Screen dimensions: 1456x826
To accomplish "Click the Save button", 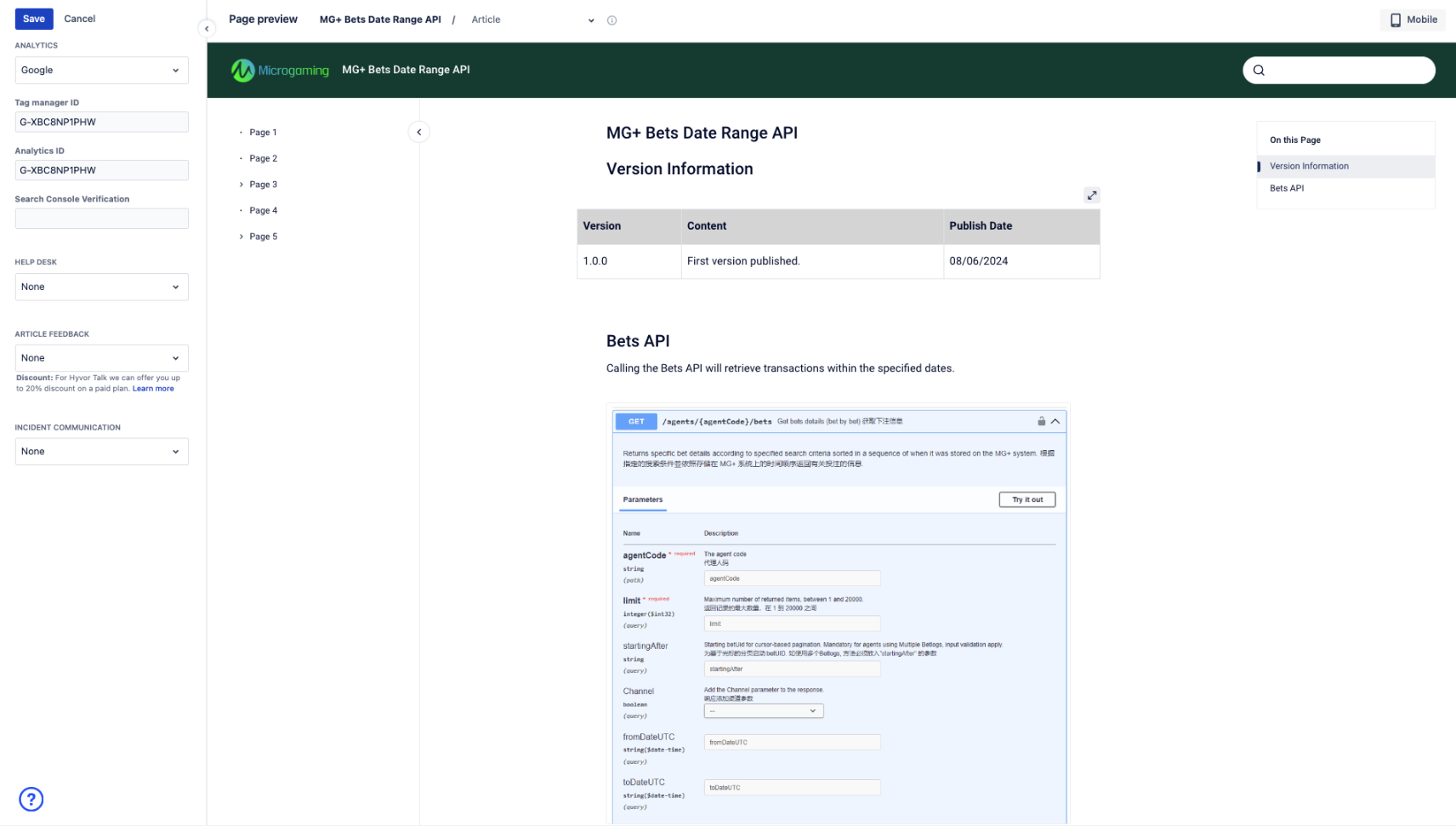I will tap(34, 19).
